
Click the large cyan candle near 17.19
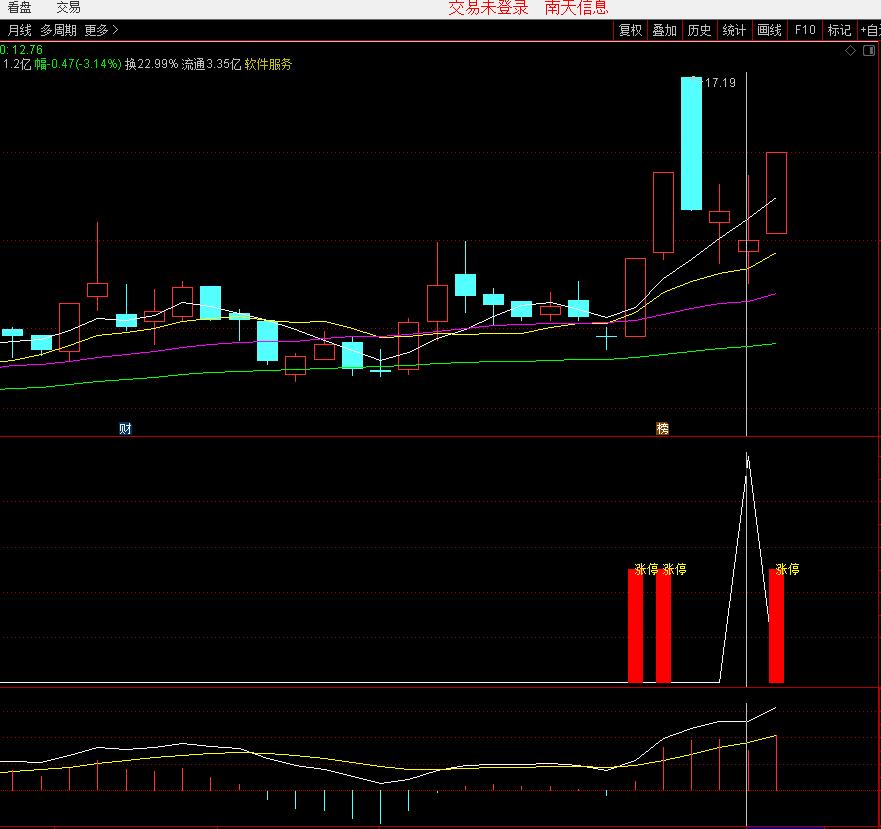pyautogui.click(x=691, y=143)
